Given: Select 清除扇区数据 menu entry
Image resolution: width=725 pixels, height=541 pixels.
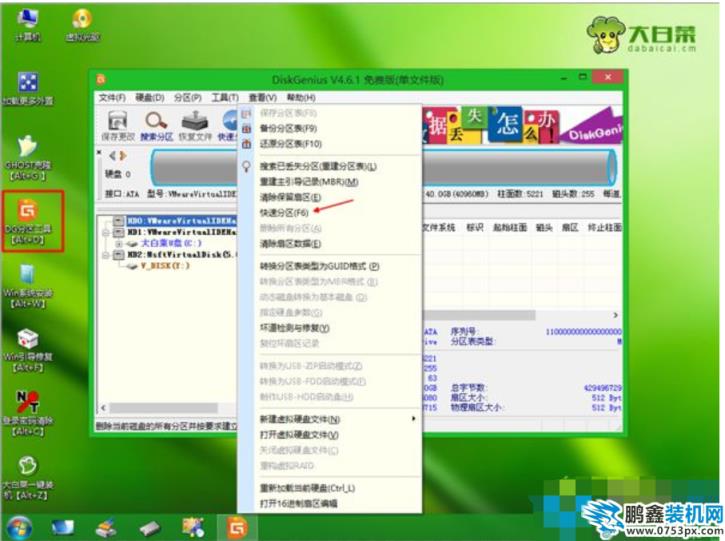Looking at the screenshot, I should [x=290, y=244].
